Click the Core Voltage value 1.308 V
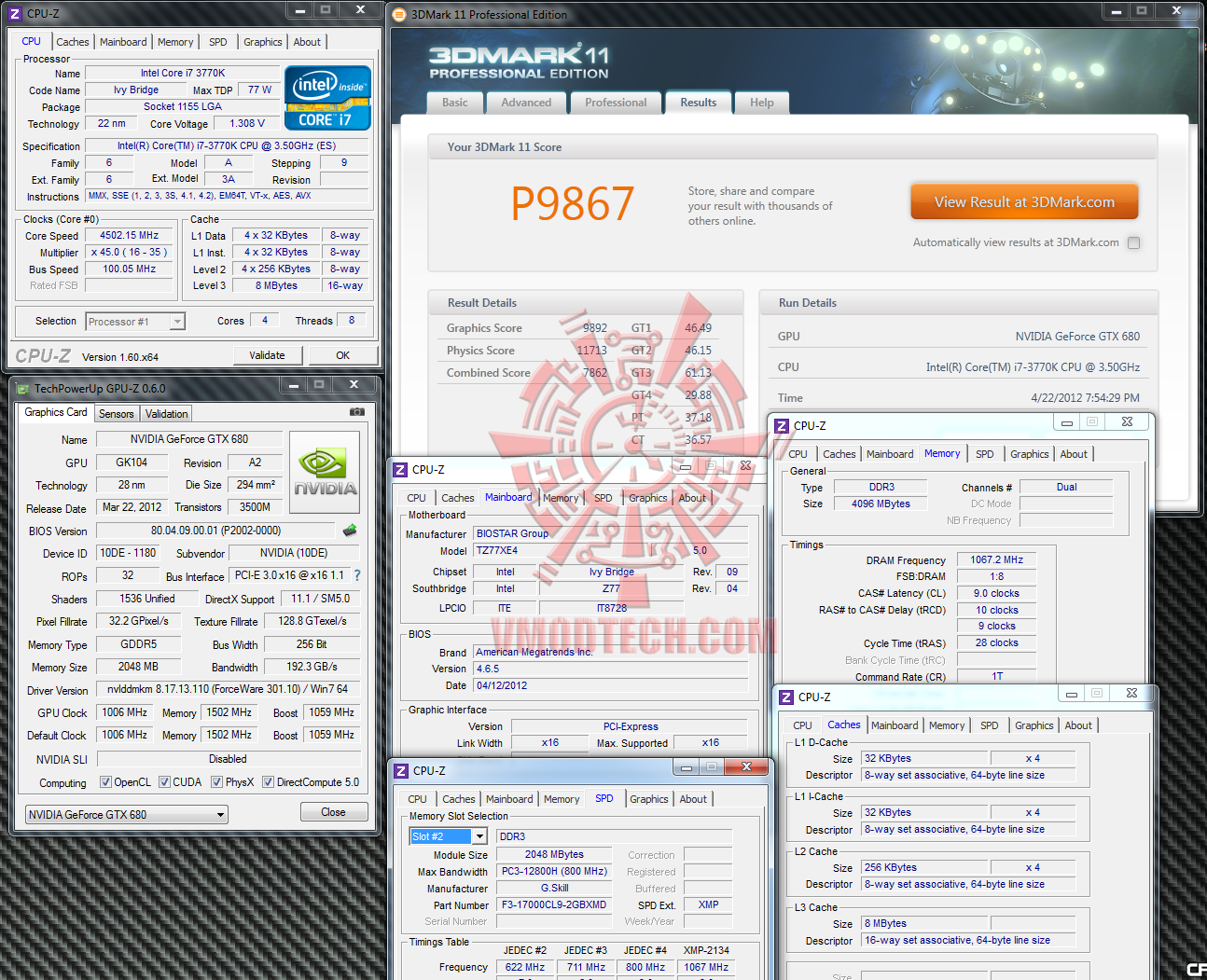The height and width of the screenshot is (980, 1207). pos(247,123)
